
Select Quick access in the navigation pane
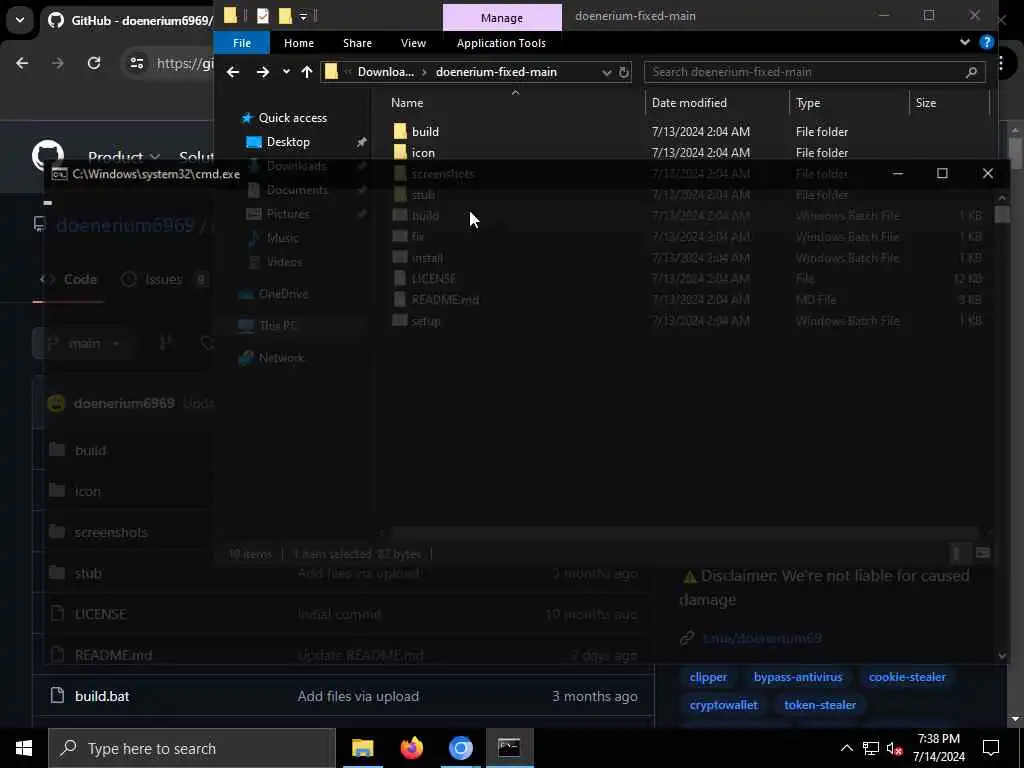293,118
